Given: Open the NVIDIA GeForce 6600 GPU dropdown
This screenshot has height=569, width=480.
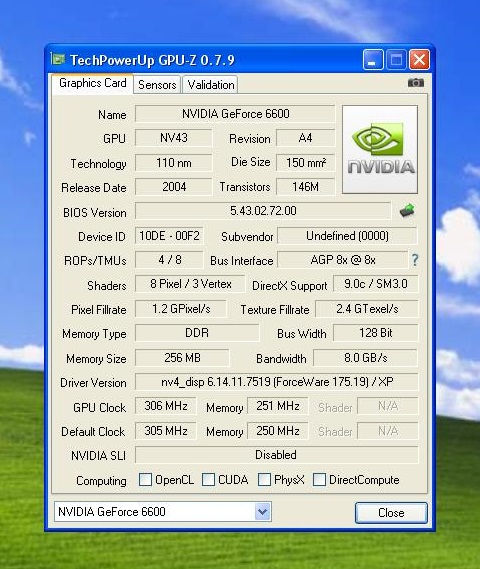Looking at the screenshot, I should click(163, 512).
